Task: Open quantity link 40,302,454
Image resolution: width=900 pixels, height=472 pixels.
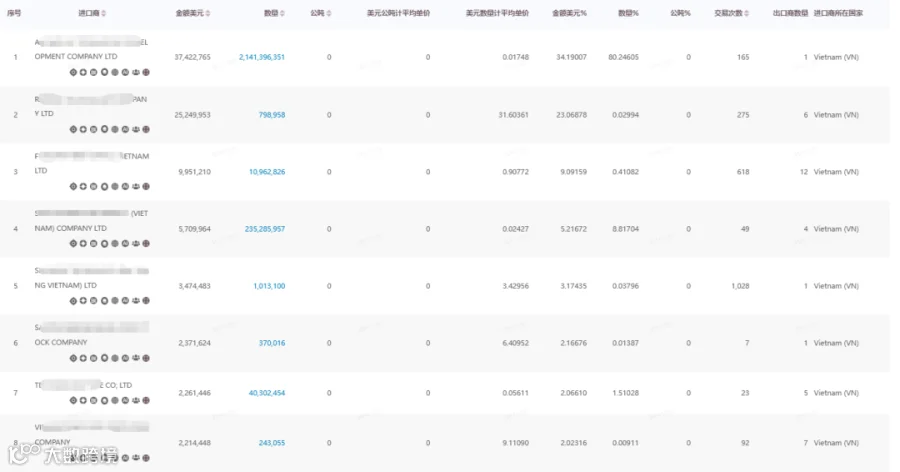Action: pyautogui.click(x=267, y=393)
